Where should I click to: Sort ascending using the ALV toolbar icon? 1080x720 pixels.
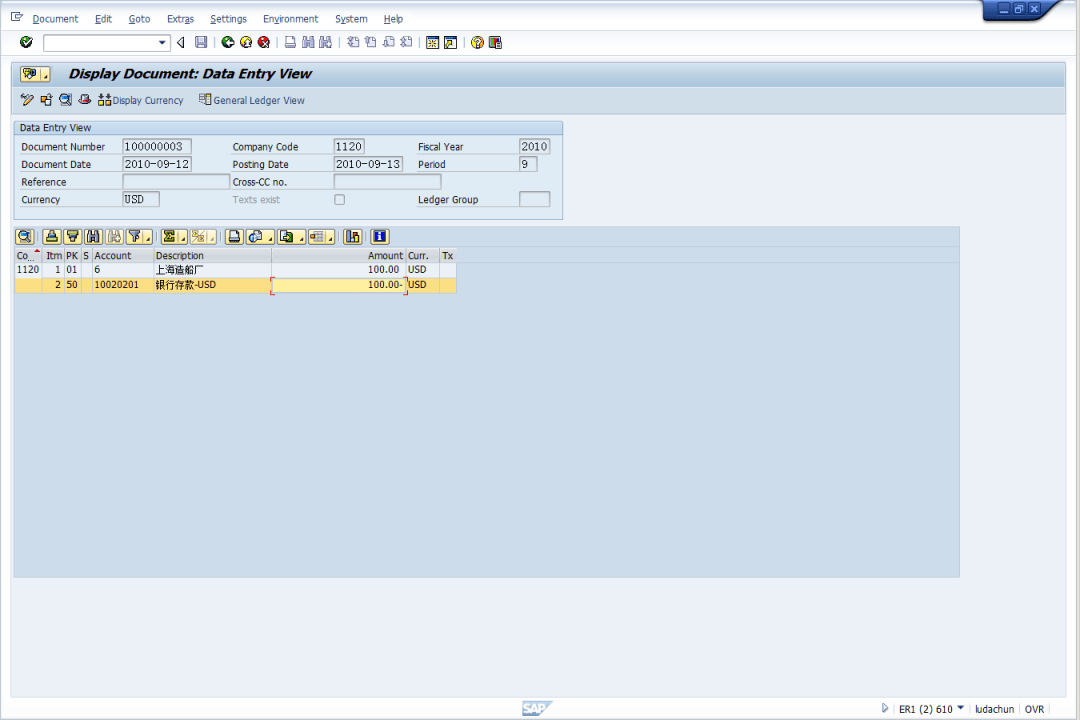pyautogui.click(x=51, y=237)
